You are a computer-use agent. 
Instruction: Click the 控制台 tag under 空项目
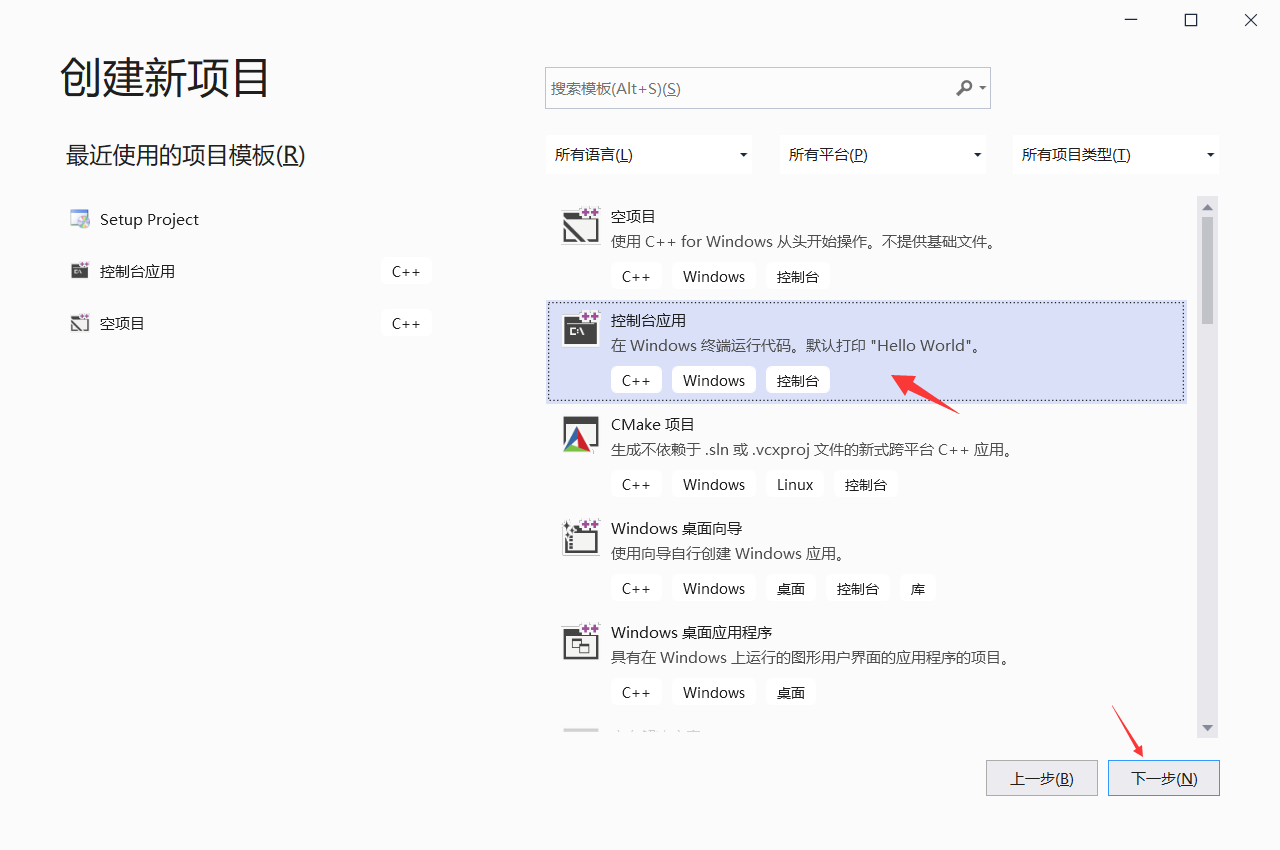[798, 276]
